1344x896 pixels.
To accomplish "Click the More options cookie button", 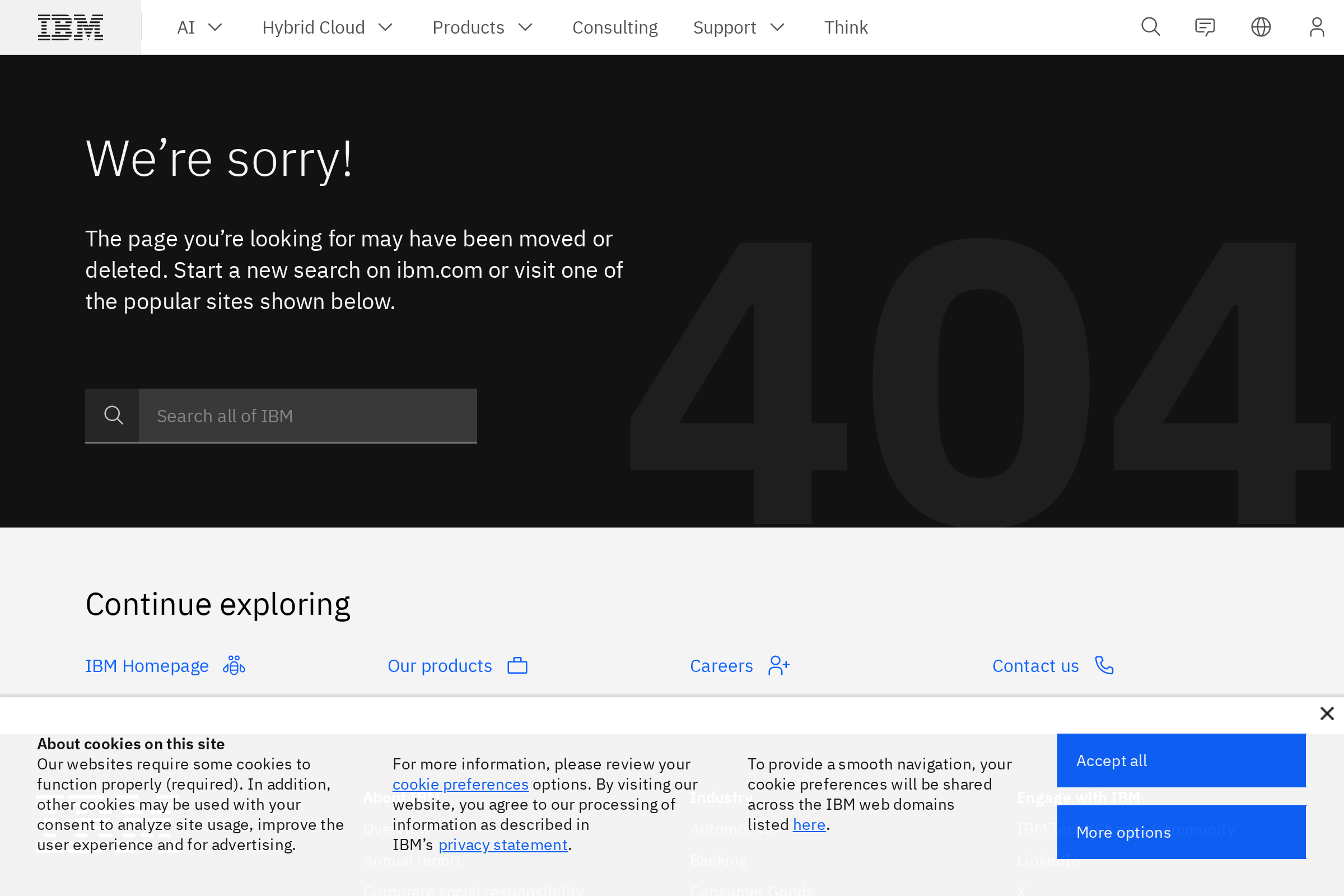I will click(x=1181, y=832).
